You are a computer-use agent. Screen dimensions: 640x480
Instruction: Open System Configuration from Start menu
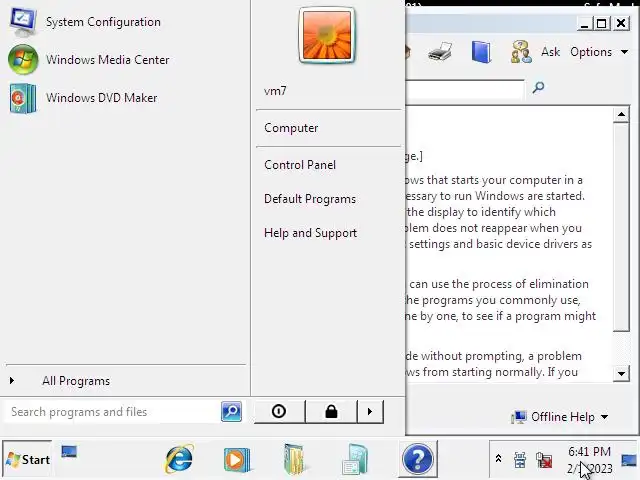(x=85, y=22)
